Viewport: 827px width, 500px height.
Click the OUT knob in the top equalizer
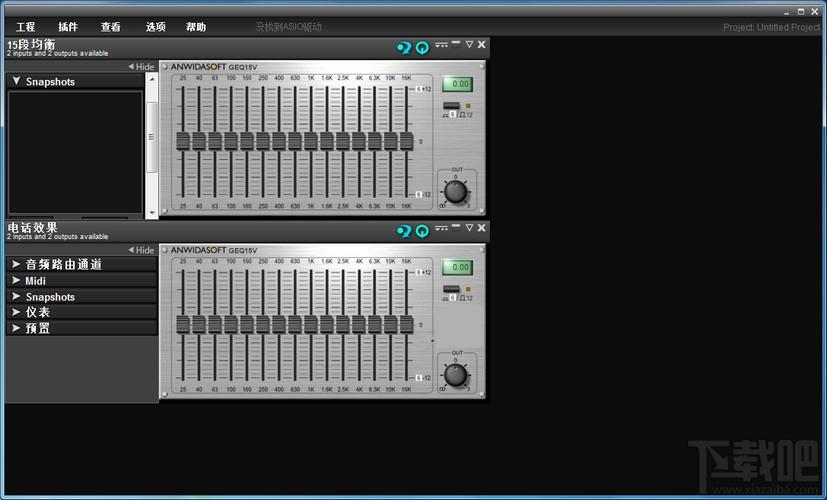tap(456, 192)
